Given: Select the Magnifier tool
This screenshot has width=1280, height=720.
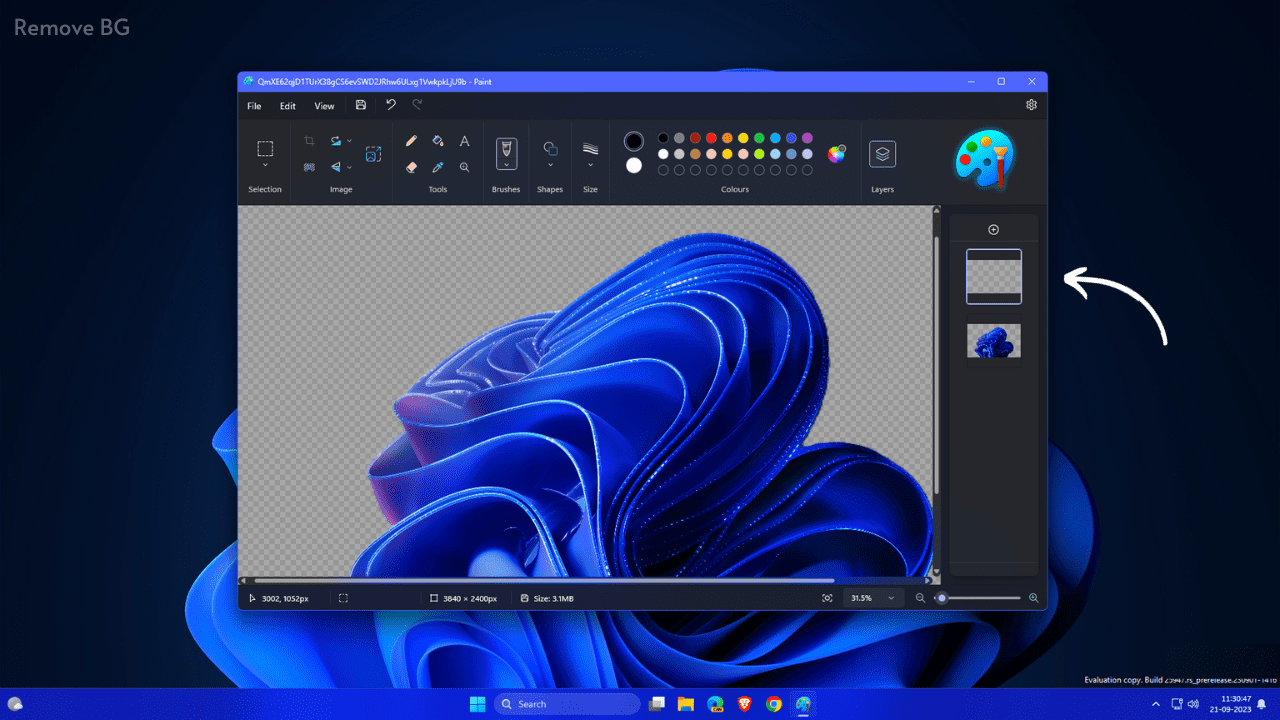Looking at the screenshot, I should (464, 167).
